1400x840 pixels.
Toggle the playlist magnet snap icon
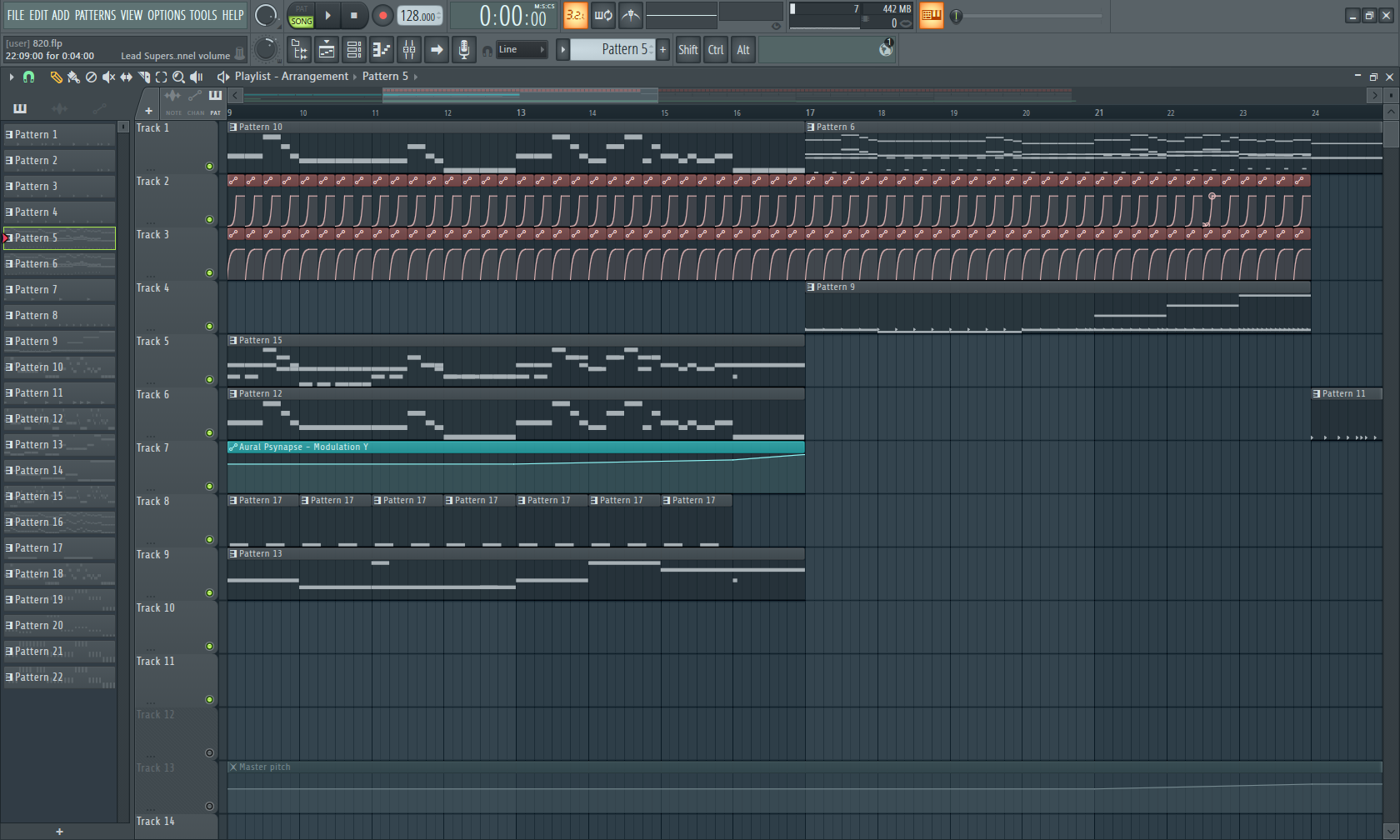[28, 77]
